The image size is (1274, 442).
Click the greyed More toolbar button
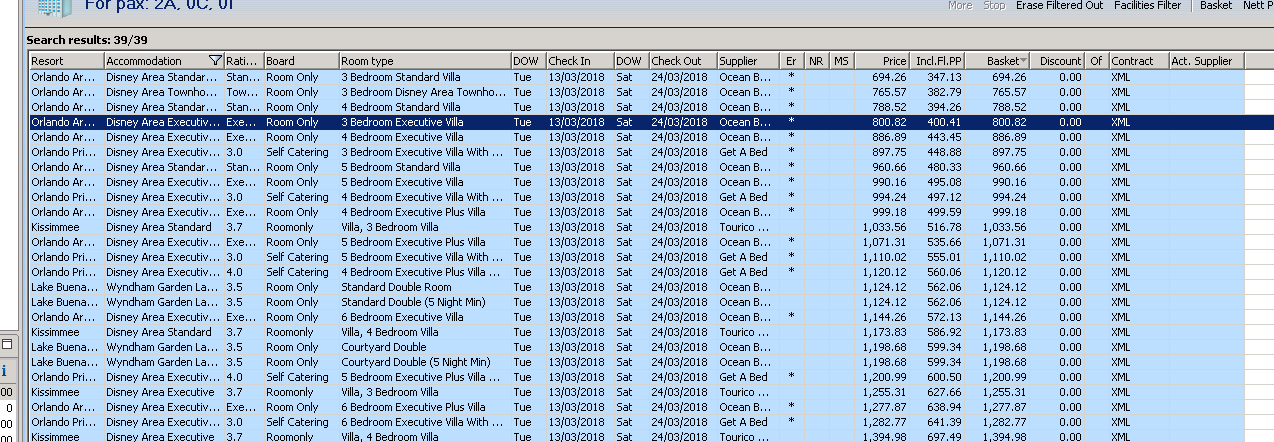(960, 6)
